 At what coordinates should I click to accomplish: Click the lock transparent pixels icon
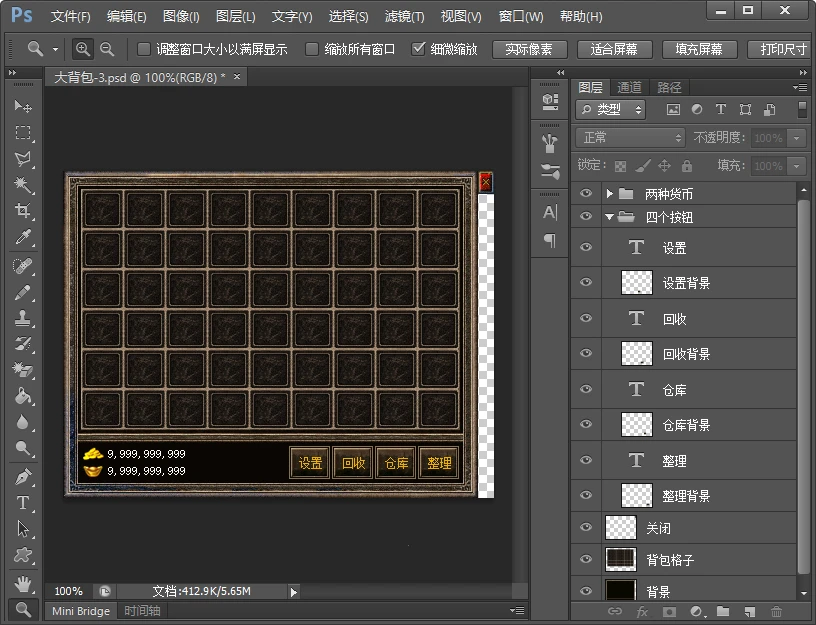pos(620,166)
